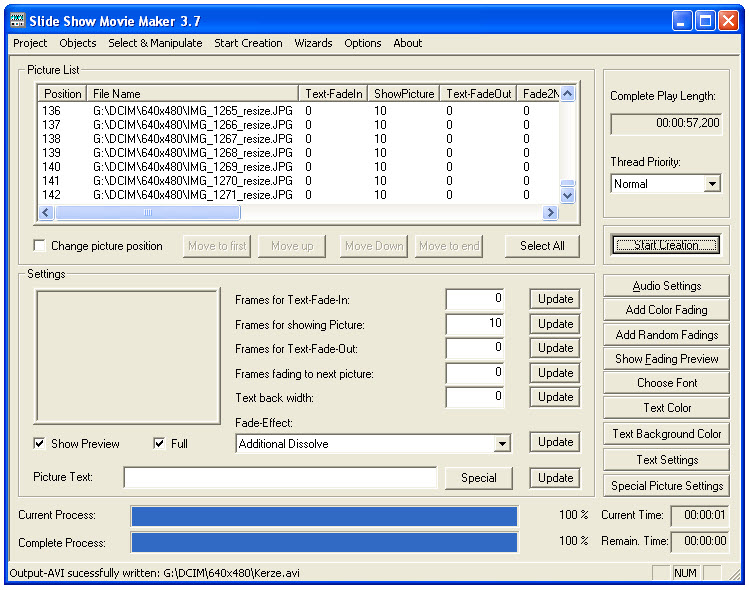The height and width of the screenshot is (590, 749).
Task: Click the picture list scroll right arrow
Action: pos(550,212)
